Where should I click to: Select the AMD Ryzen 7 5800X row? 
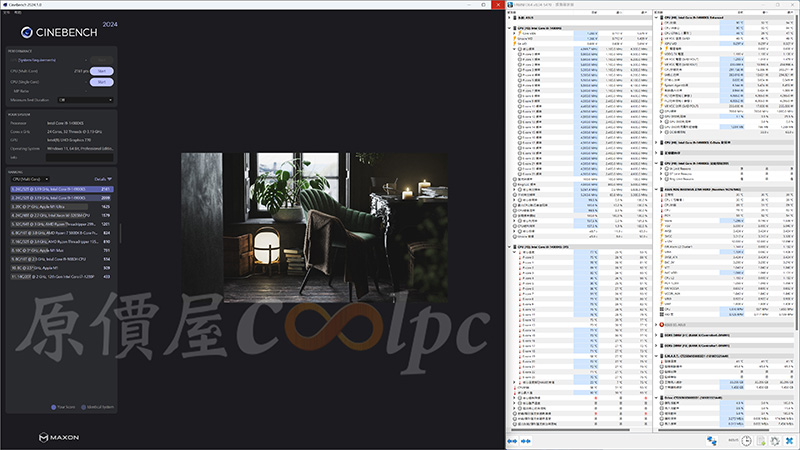61,233
